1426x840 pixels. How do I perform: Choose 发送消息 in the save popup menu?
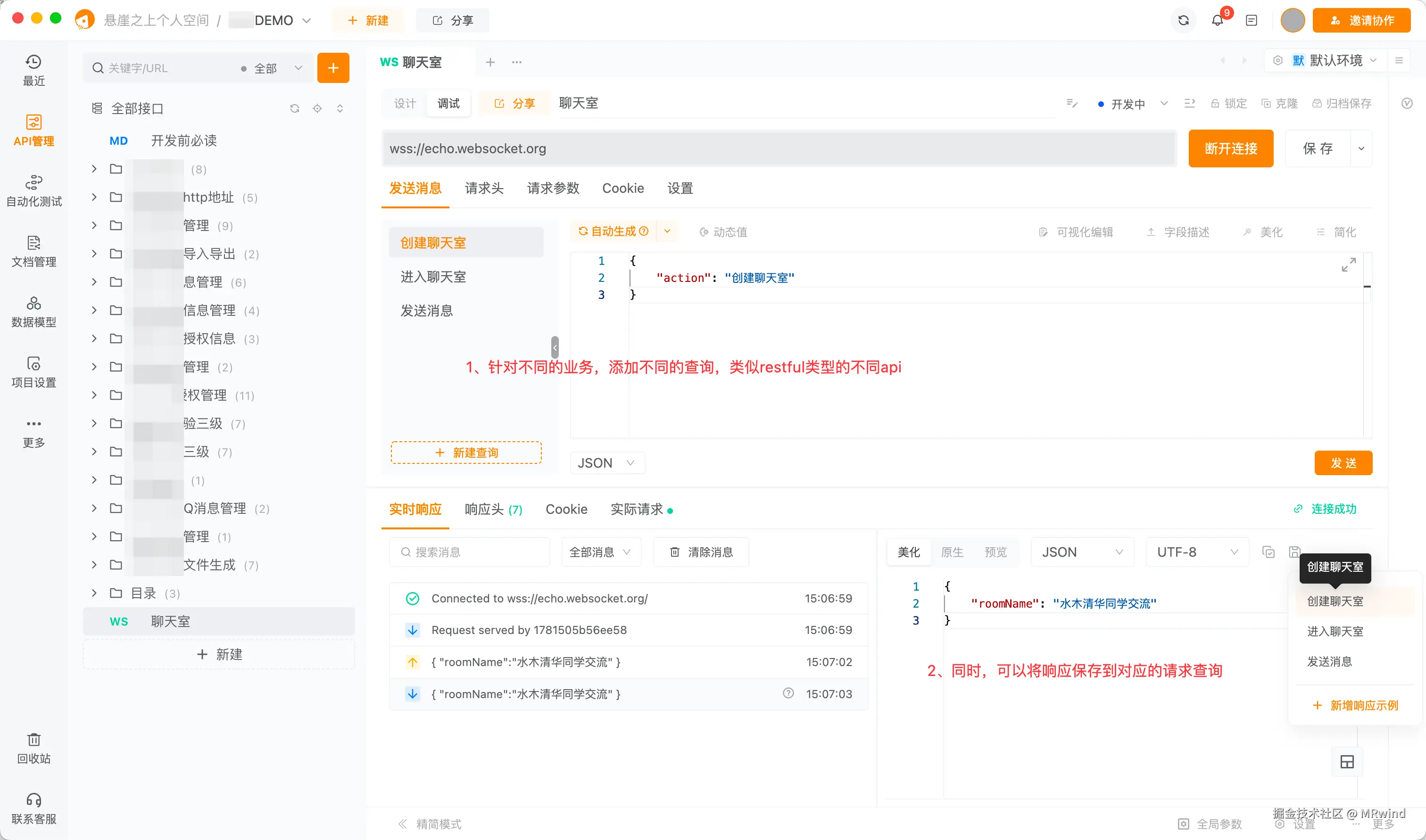(1355, 661)
